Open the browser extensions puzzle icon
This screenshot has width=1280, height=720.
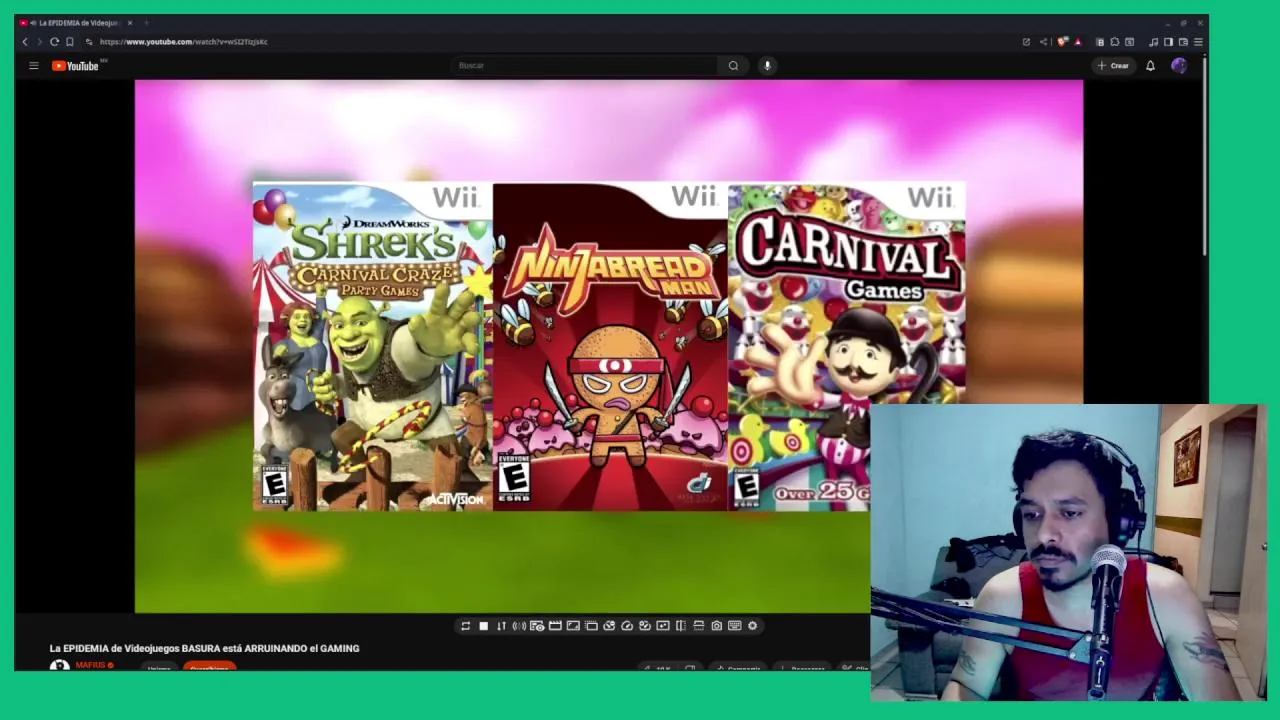point(1115,42)
